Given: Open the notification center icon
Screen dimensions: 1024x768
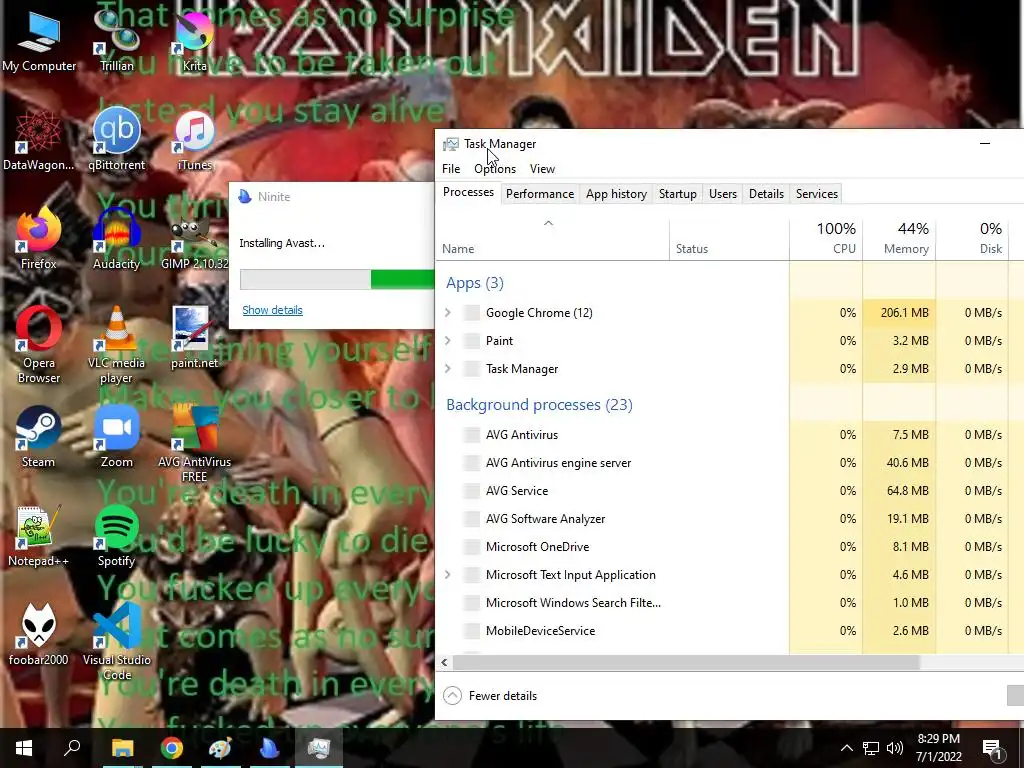Looking at the screenshot, I should (992, 750).
